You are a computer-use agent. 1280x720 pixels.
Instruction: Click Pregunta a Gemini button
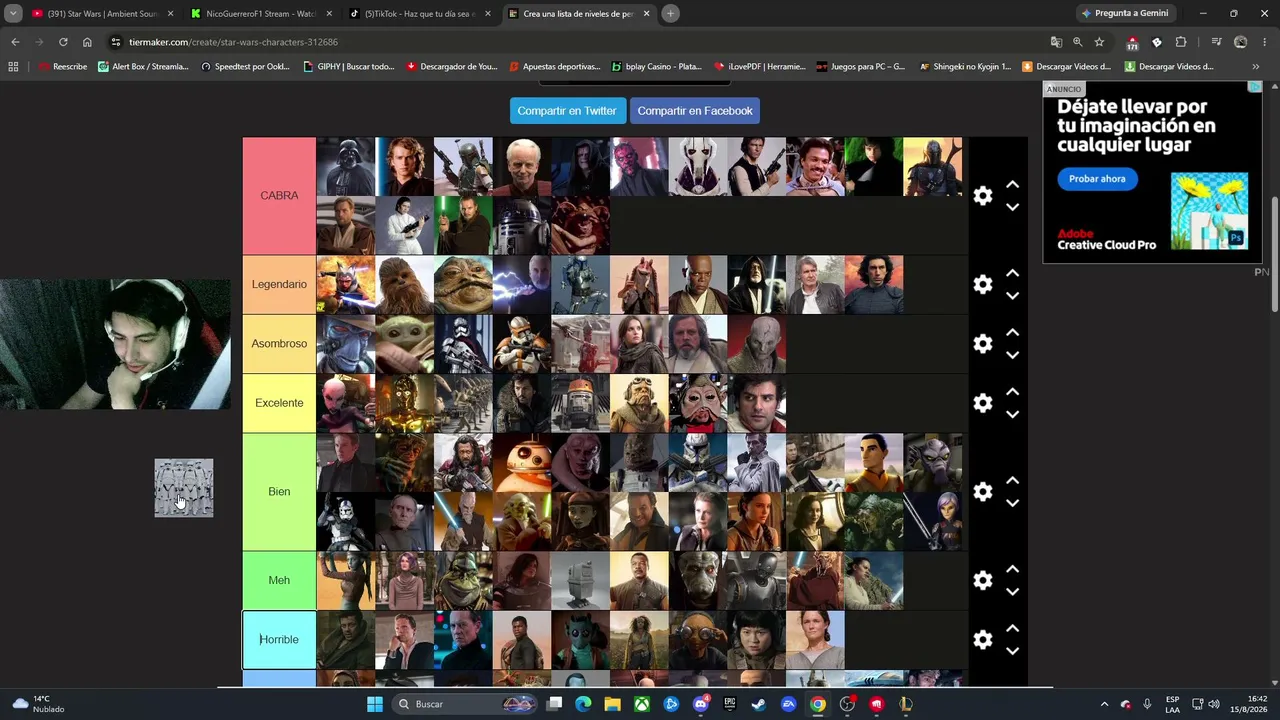(1126, 13)
